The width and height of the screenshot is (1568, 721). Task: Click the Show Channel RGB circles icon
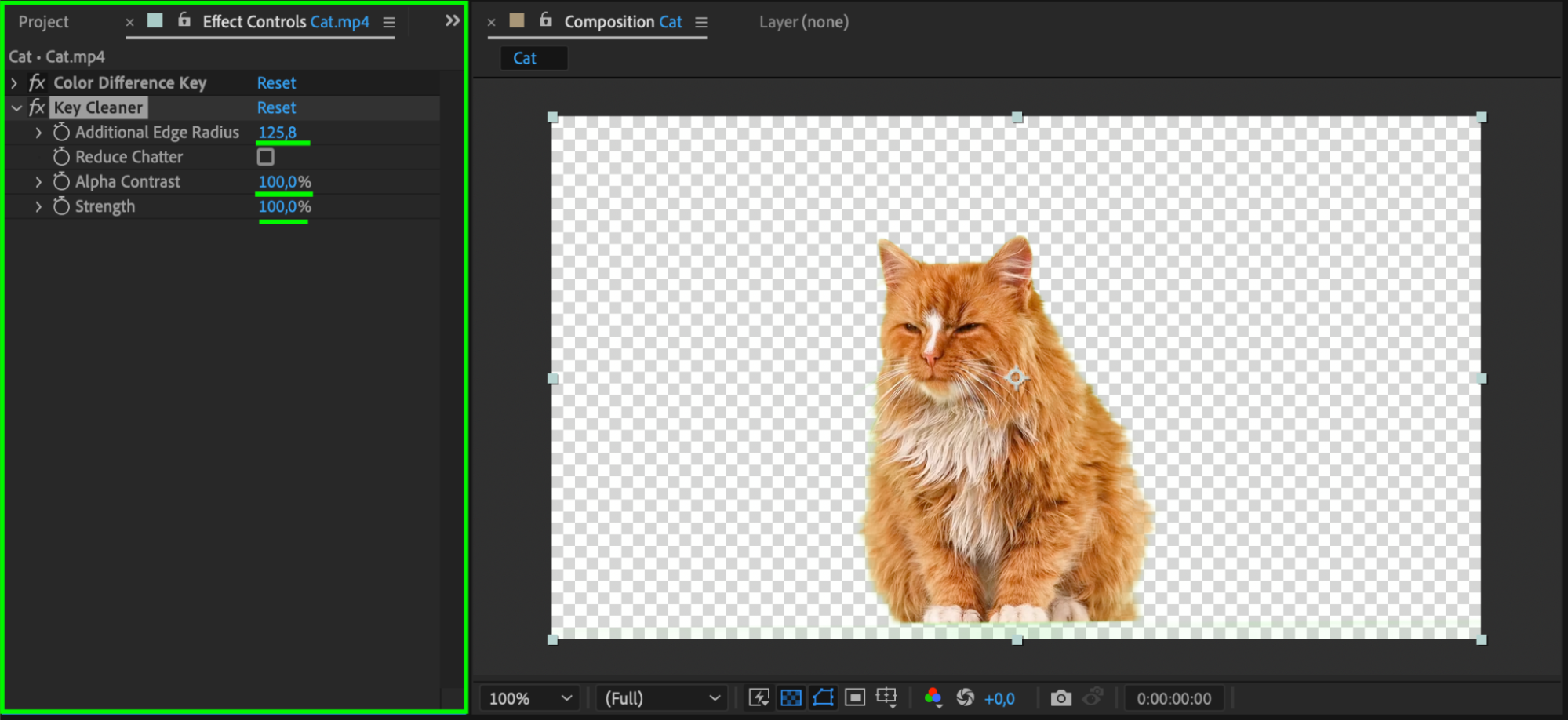(933, 697)
